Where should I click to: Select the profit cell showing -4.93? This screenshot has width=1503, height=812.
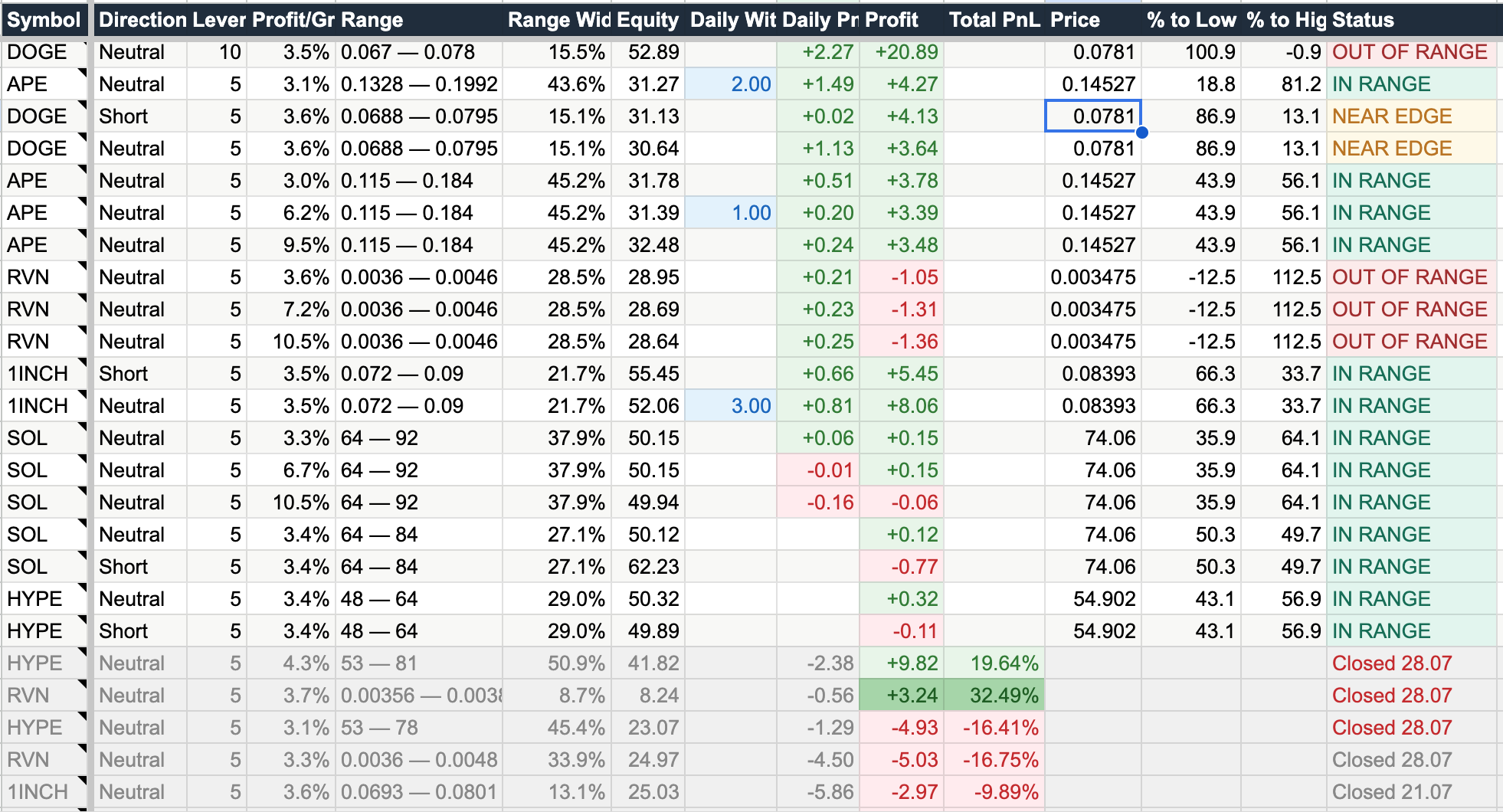[x=902, y=728]
